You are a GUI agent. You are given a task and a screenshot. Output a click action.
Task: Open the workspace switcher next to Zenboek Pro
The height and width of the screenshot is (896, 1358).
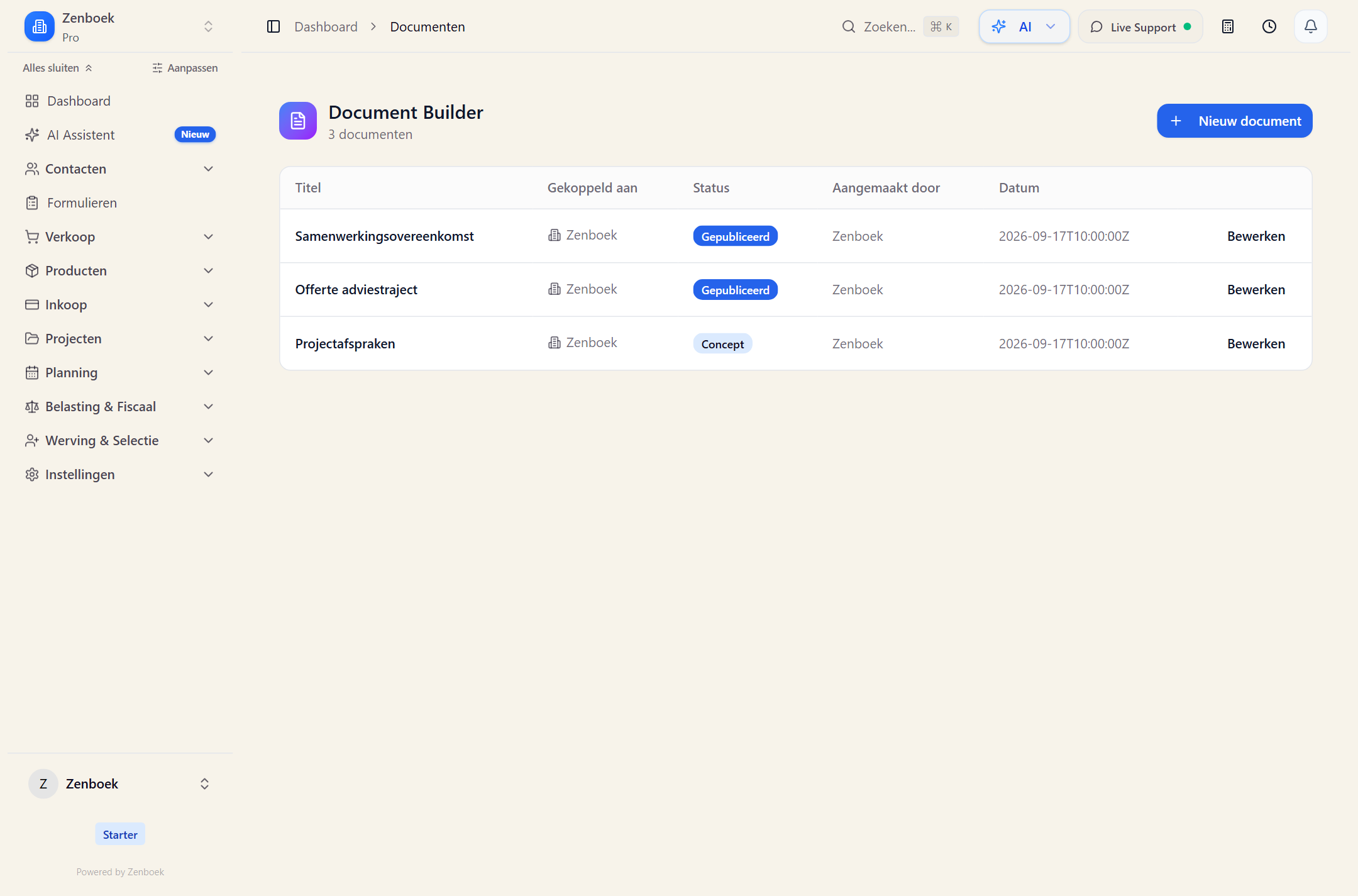tap(208, 26)
